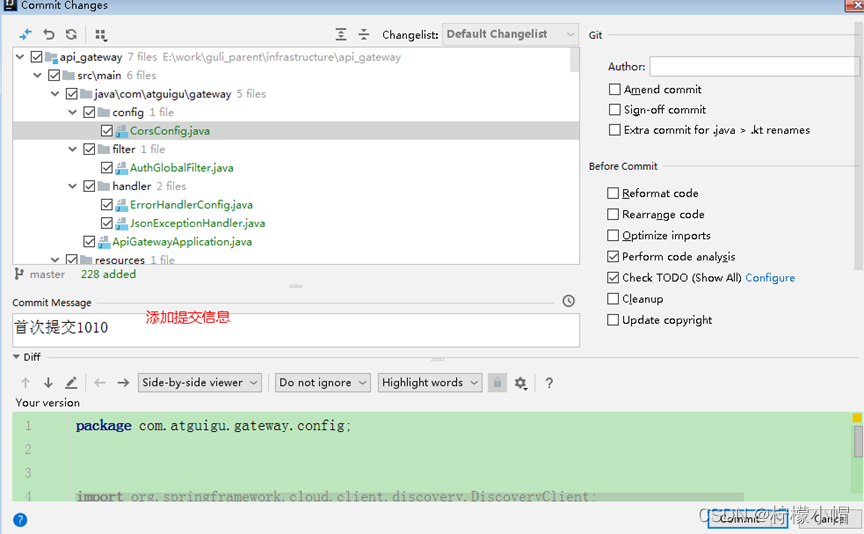Viewport: 864px width, 534px height.
Task: Toggle checkbox for ApiGatewayApplication.java
Action: point(89,241)
